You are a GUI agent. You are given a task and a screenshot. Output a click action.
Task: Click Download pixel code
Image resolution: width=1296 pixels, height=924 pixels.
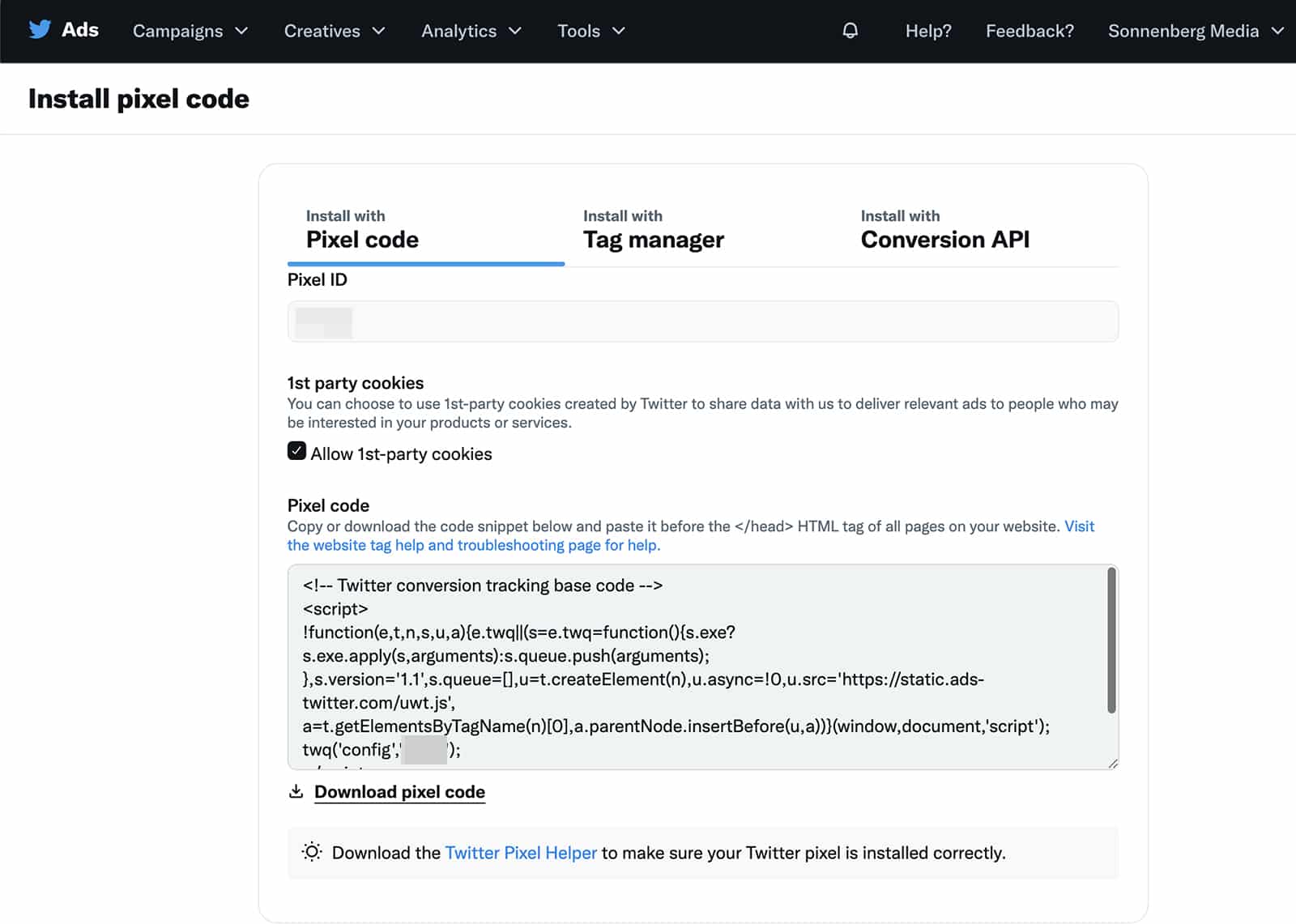point(399,791)
